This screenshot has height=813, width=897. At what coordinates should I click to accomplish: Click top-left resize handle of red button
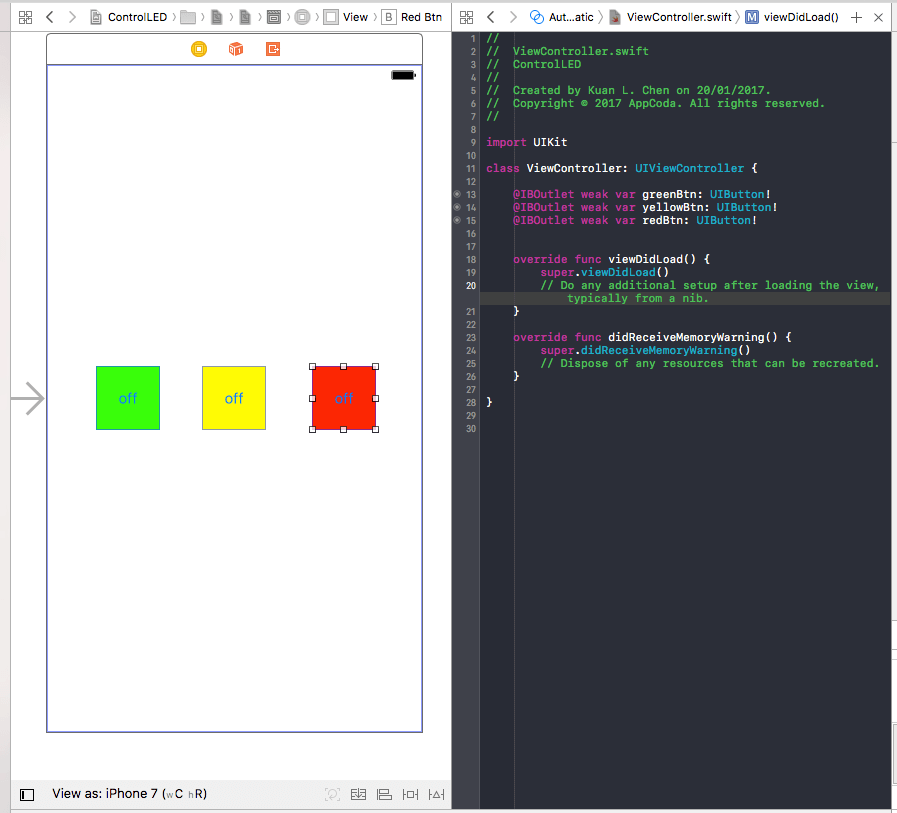coord(312,367)
